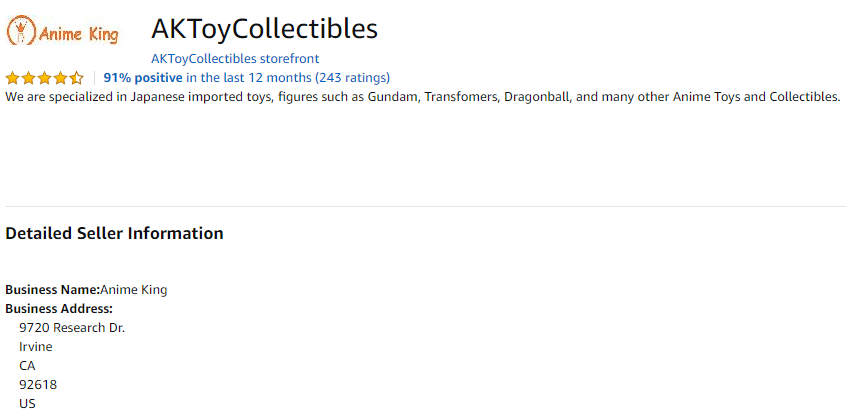
Task: Click the 9720 Research Dr. address line
Action: click(72, 328)
